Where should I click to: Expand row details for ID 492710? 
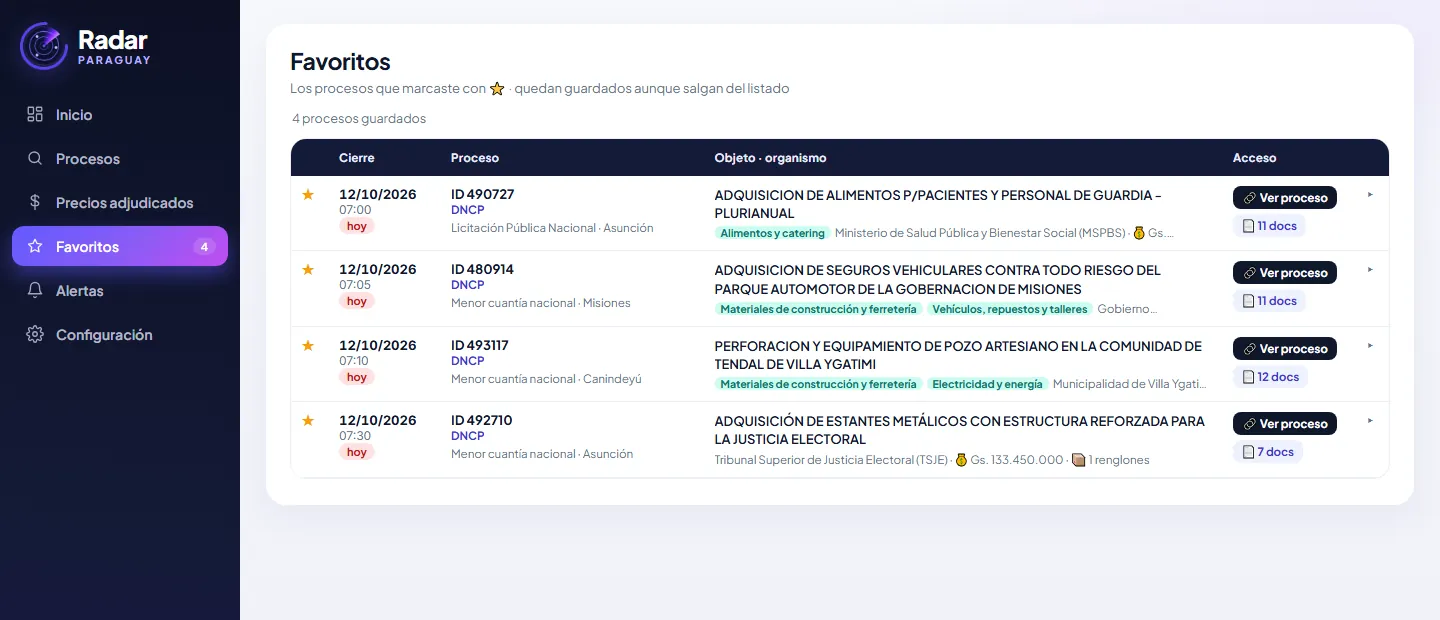pyautogui.click(x=1370, y=421)
